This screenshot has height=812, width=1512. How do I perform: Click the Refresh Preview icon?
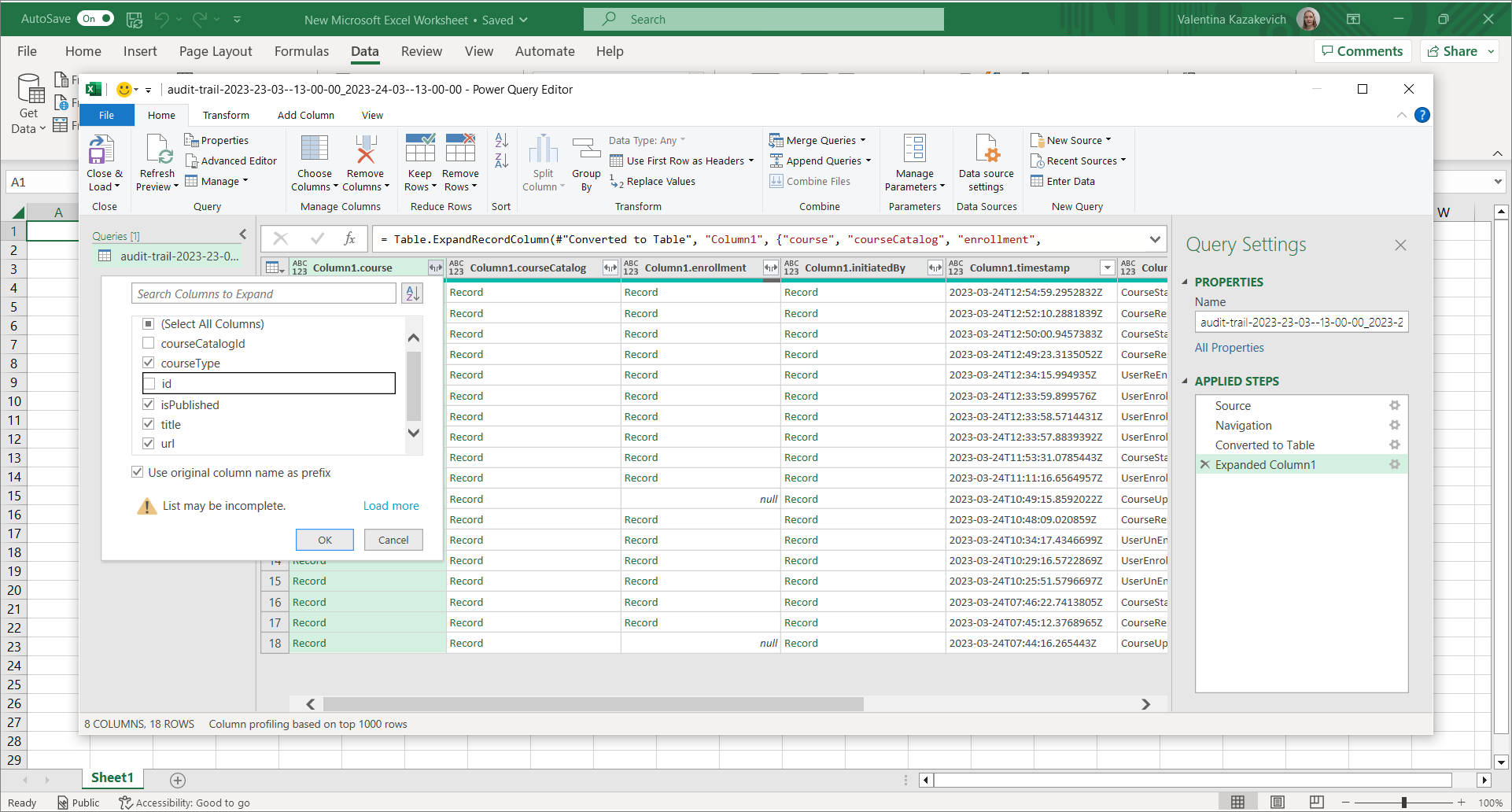pos(157,149)
